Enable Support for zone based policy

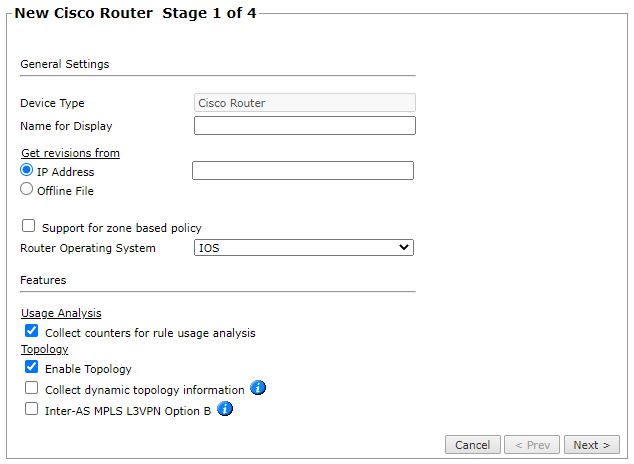coord(29,227)
